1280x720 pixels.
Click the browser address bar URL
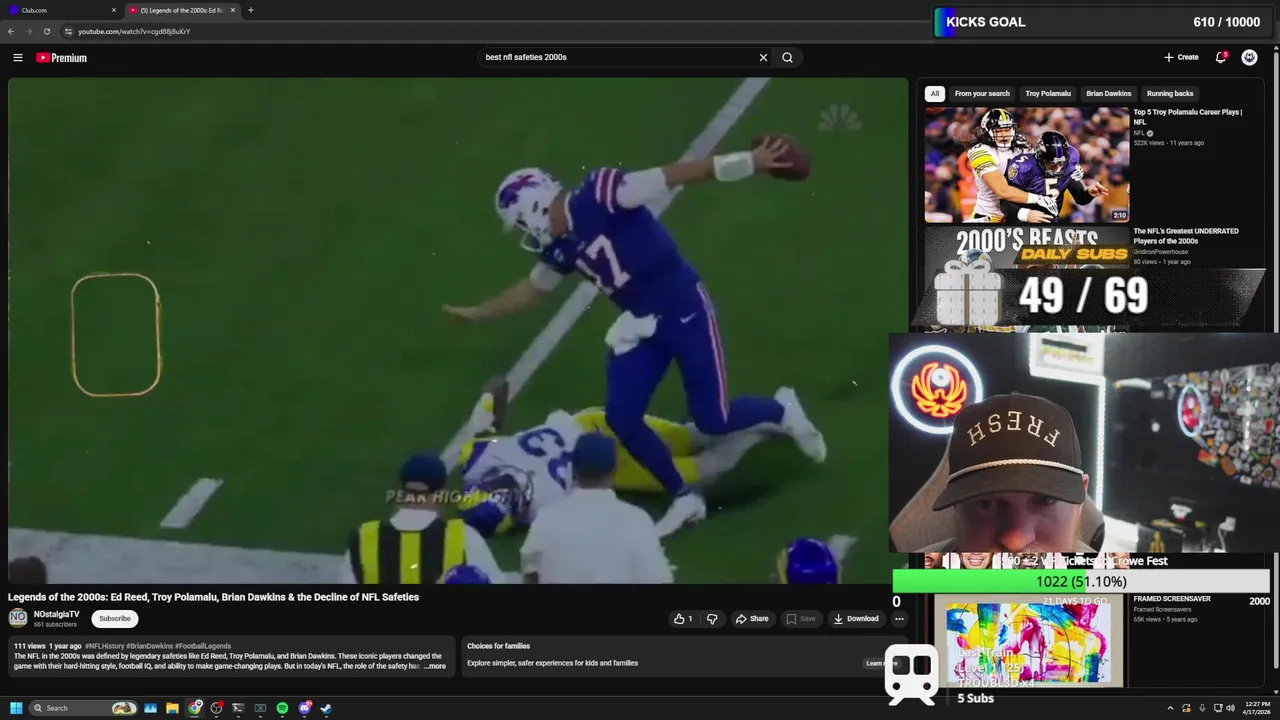click(x=134, y=31)
